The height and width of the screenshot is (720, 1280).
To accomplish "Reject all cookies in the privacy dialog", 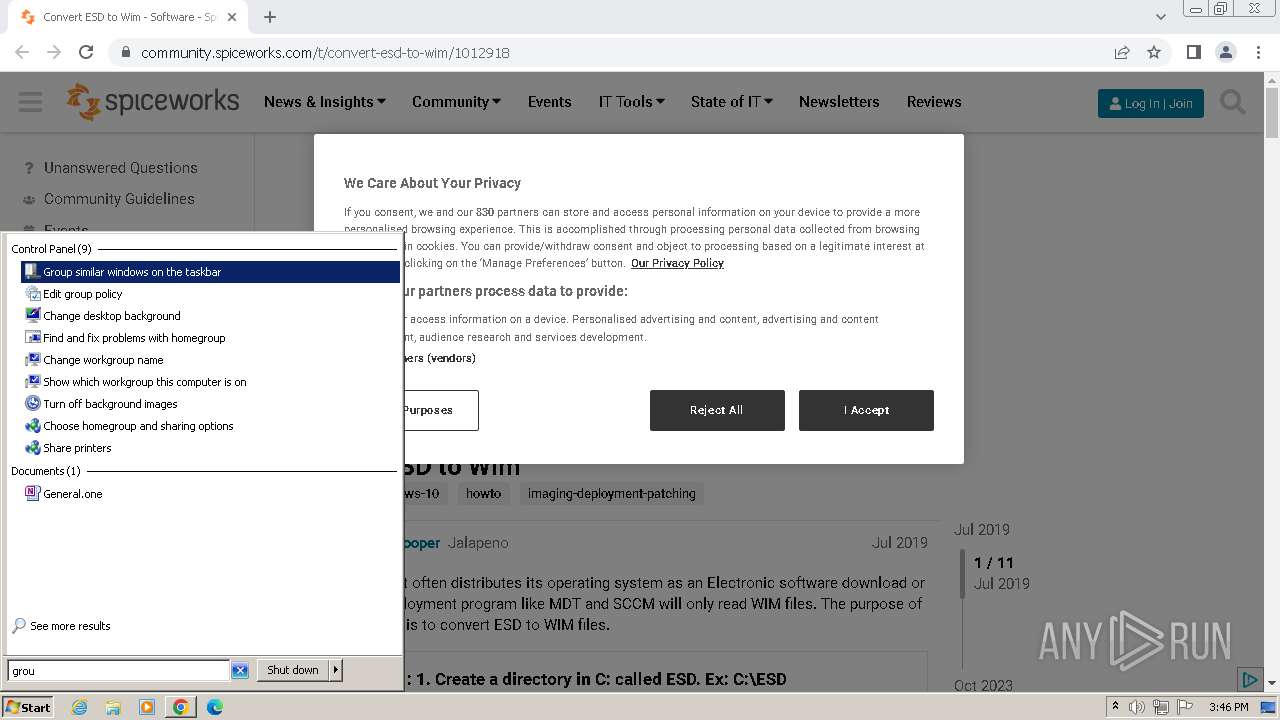I will 717,410.
